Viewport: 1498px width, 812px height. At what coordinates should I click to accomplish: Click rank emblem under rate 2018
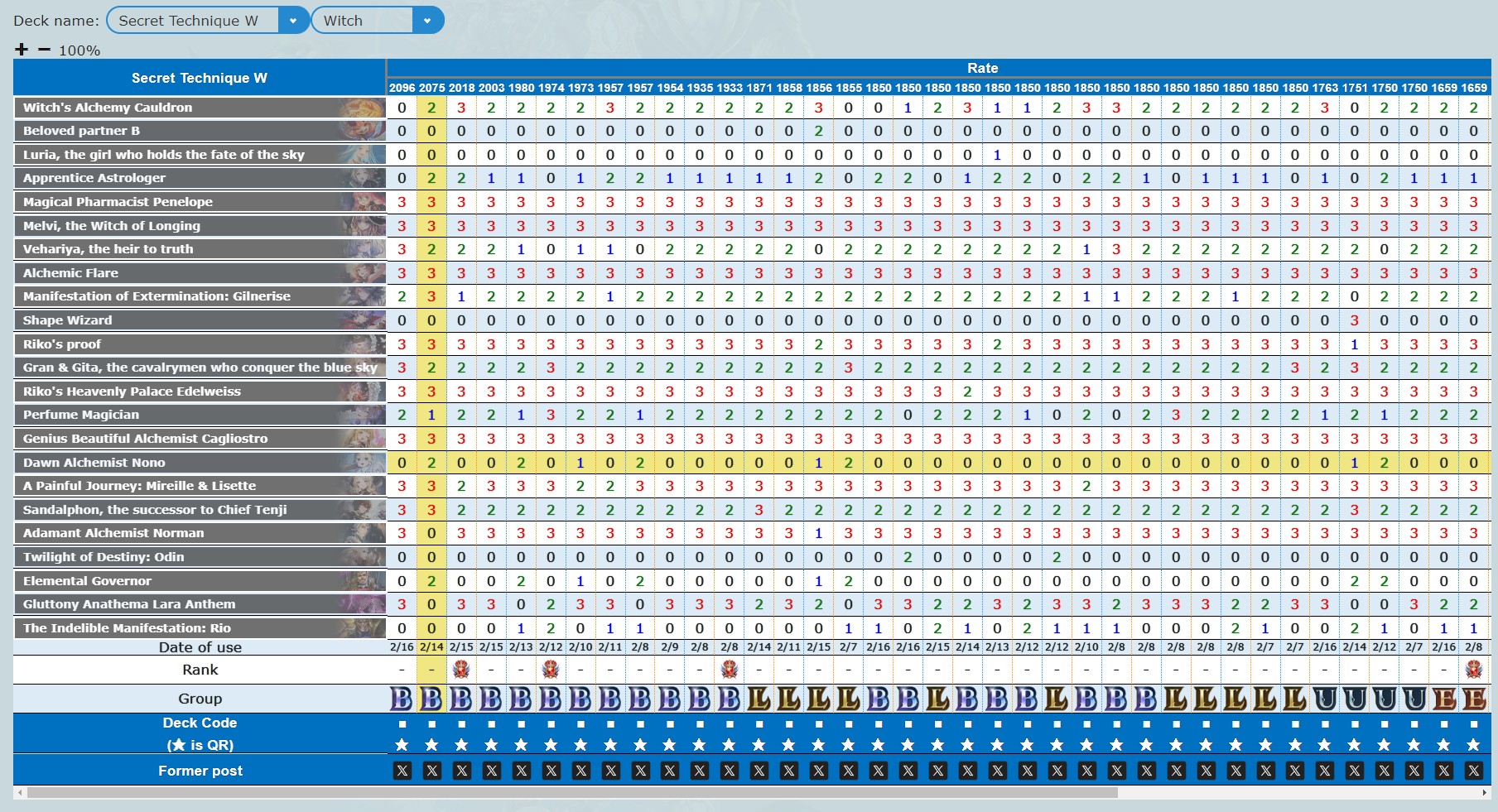(x=462, y=669)
